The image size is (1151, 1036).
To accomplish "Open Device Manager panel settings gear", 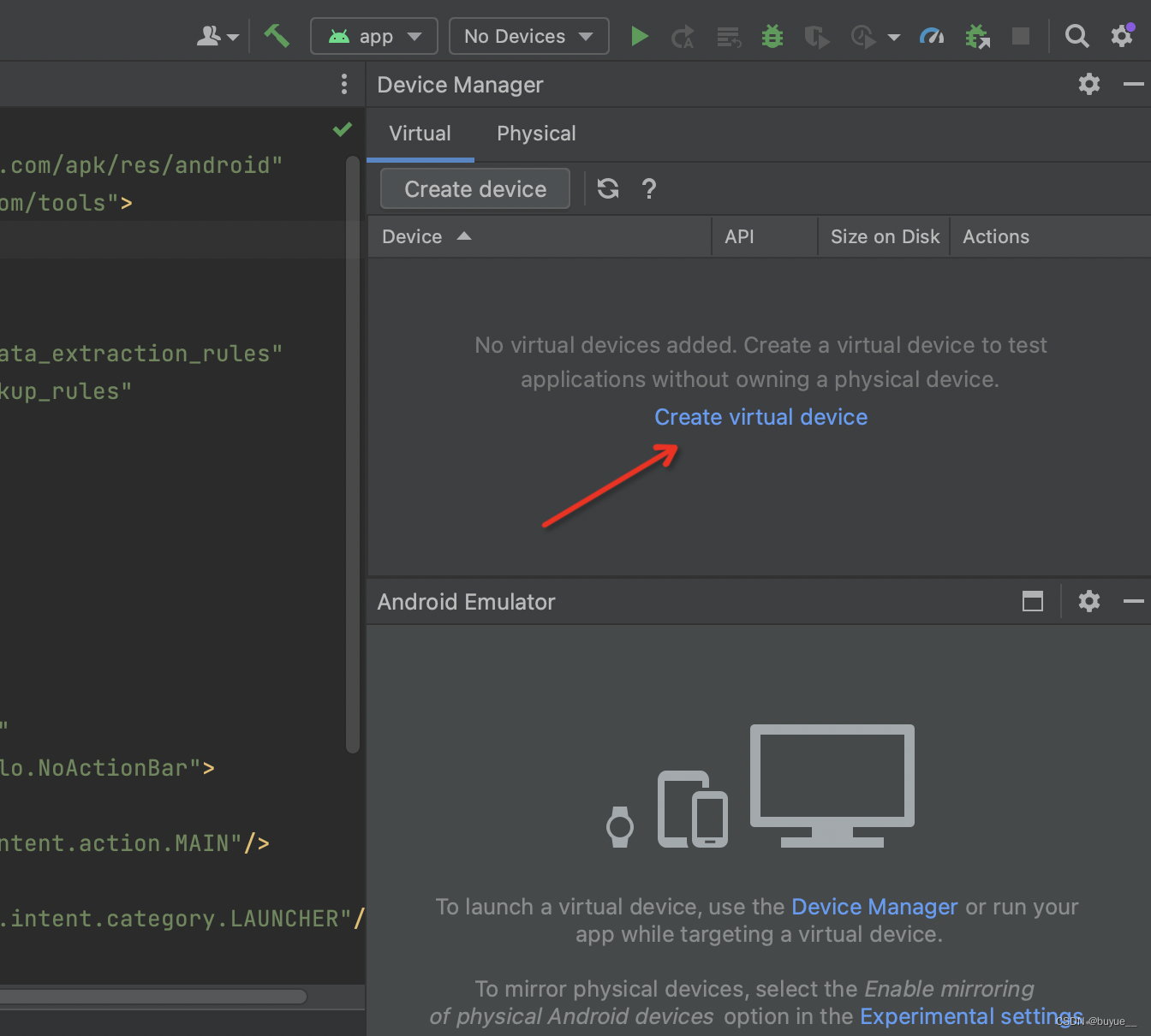I will [x=1089, y=84].
